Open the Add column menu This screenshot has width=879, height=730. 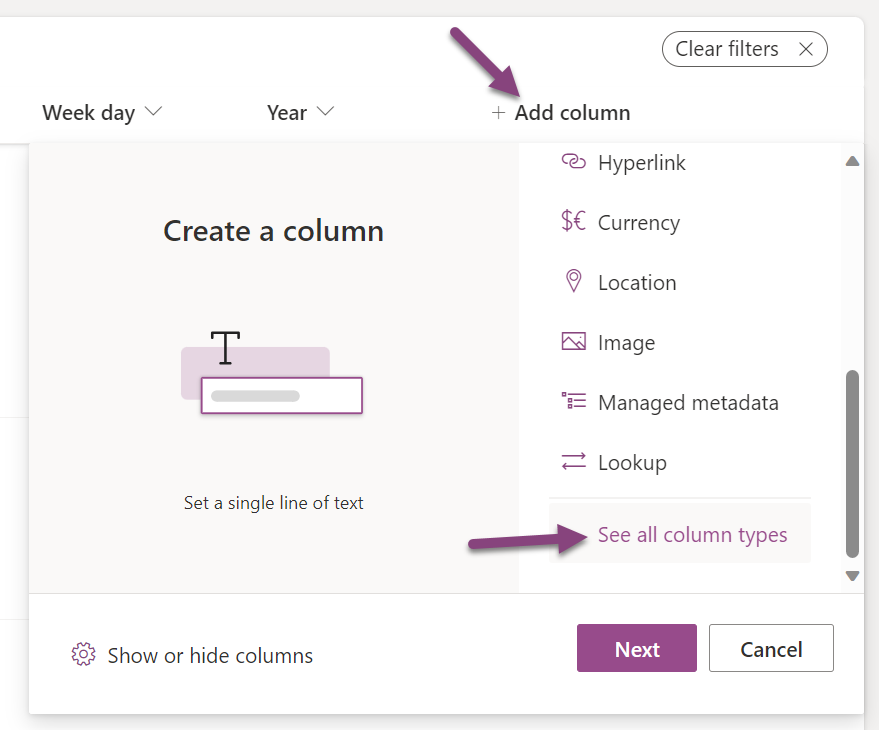pyautogui.click(x=560, y=112)
